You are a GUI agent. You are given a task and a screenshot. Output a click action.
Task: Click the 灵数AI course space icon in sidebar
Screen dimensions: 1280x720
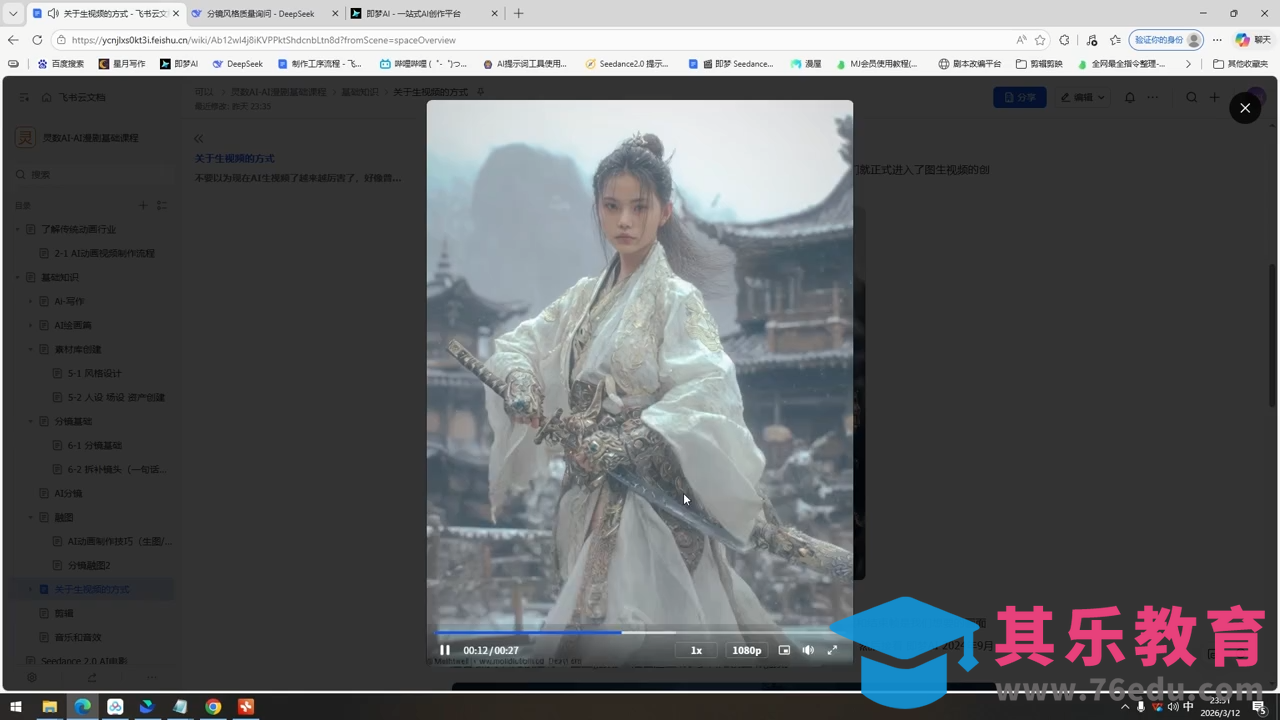click(x=24, y=137)
